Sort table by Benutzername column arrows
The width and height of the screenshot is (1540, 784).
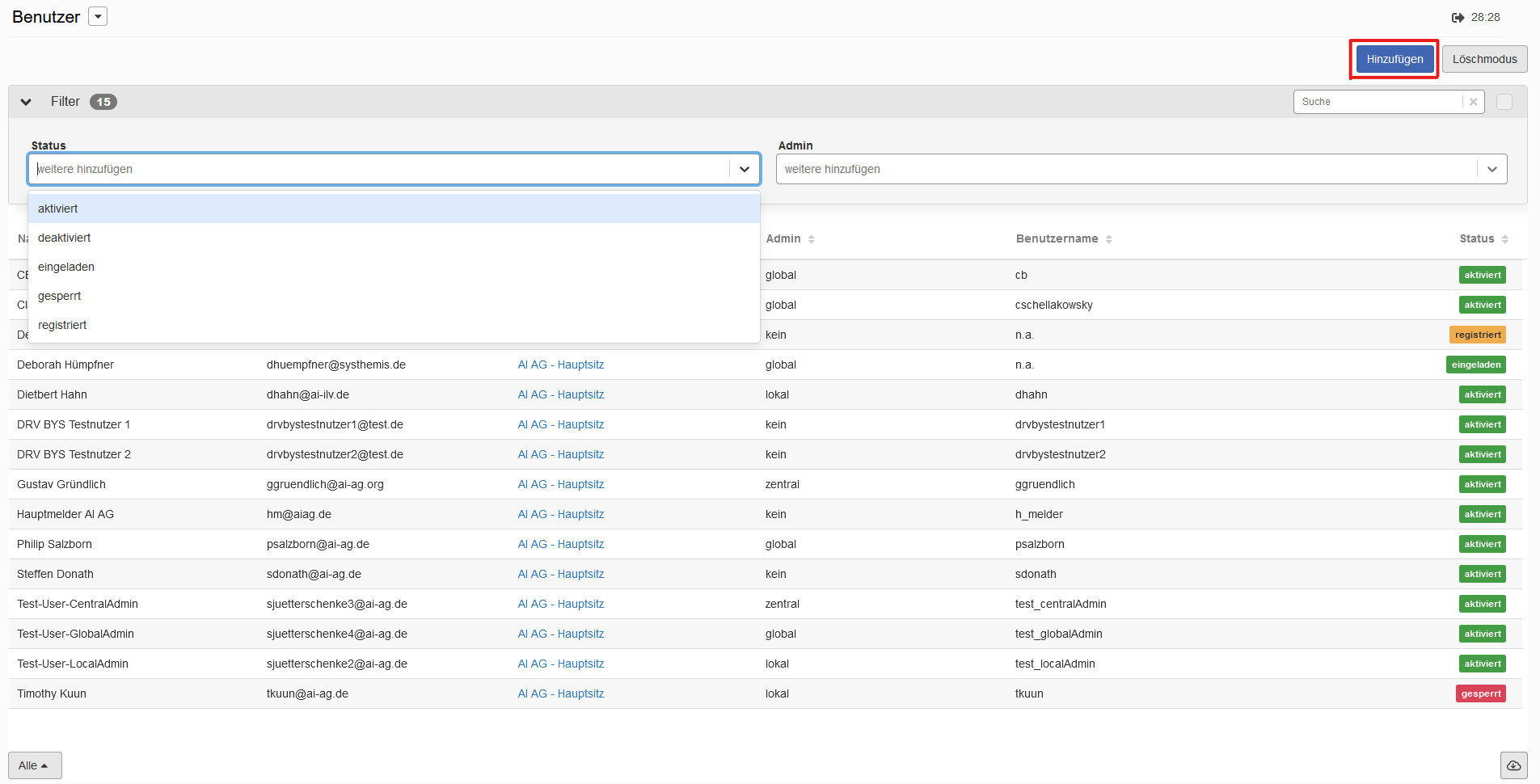[1108, 239]
